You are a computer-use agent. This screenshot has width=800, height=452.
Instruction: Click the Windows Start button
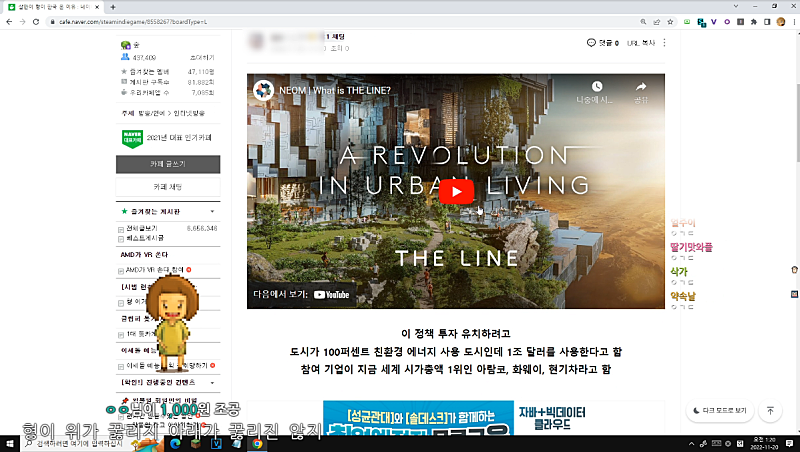click(x=10, y=442)
